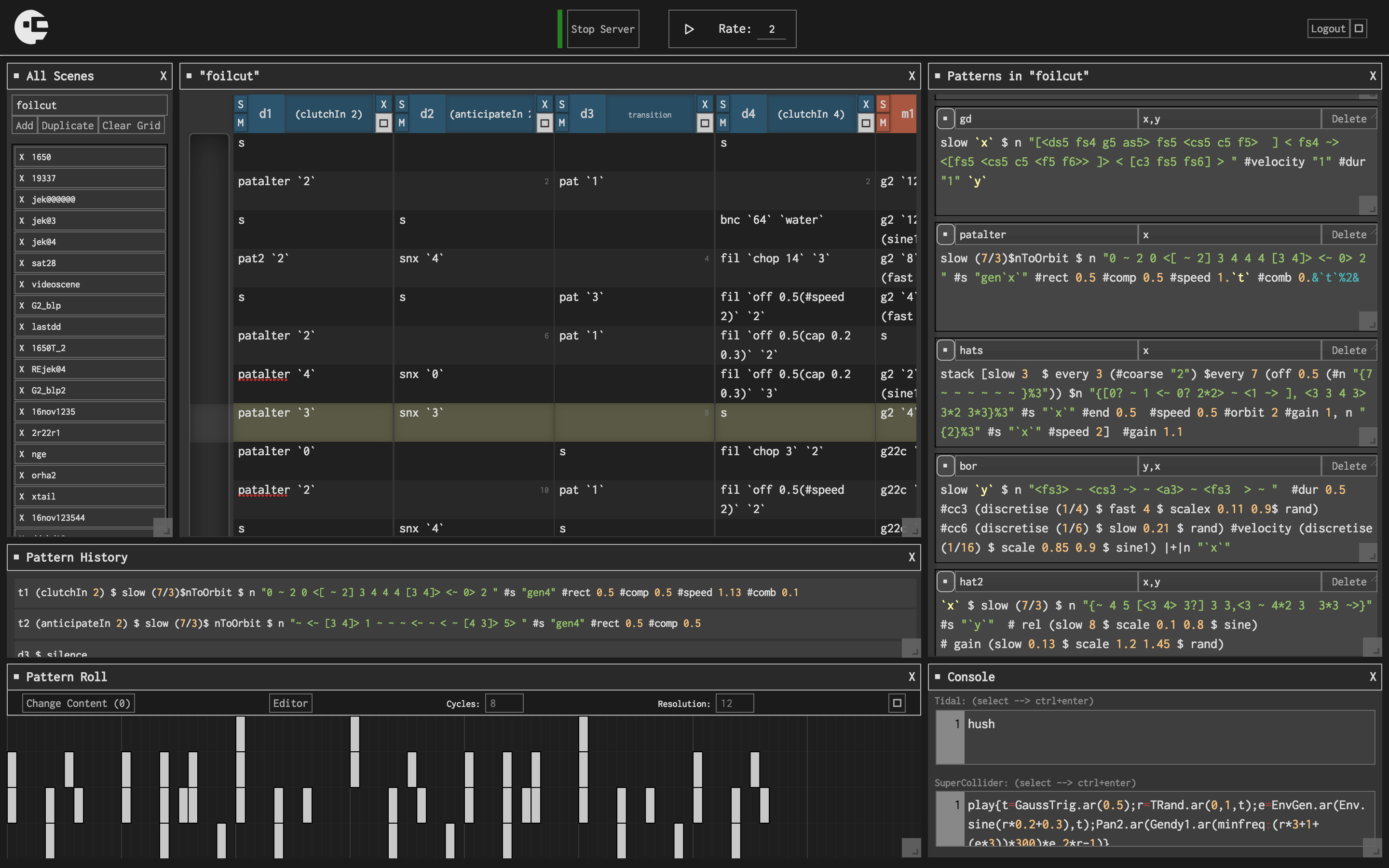Collapse the gd pattern with its square toggle
The width and height of the screenshot is (1389, 868).
(x=945, y=119)
